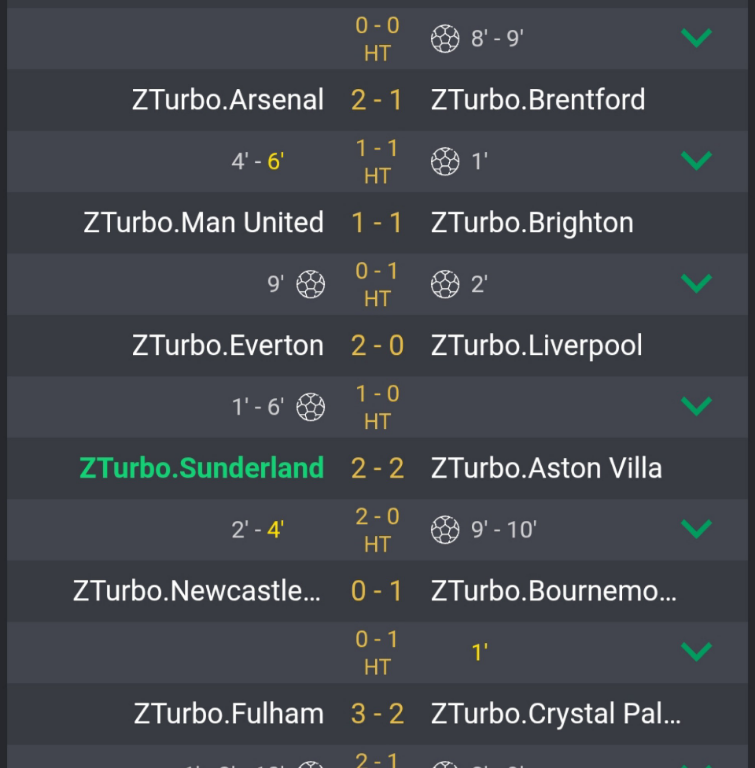This screenshot has height=768, width=755.
Task: Expand the Newcastle vs Bournemouth match chevron
Action: coord(696,652)
